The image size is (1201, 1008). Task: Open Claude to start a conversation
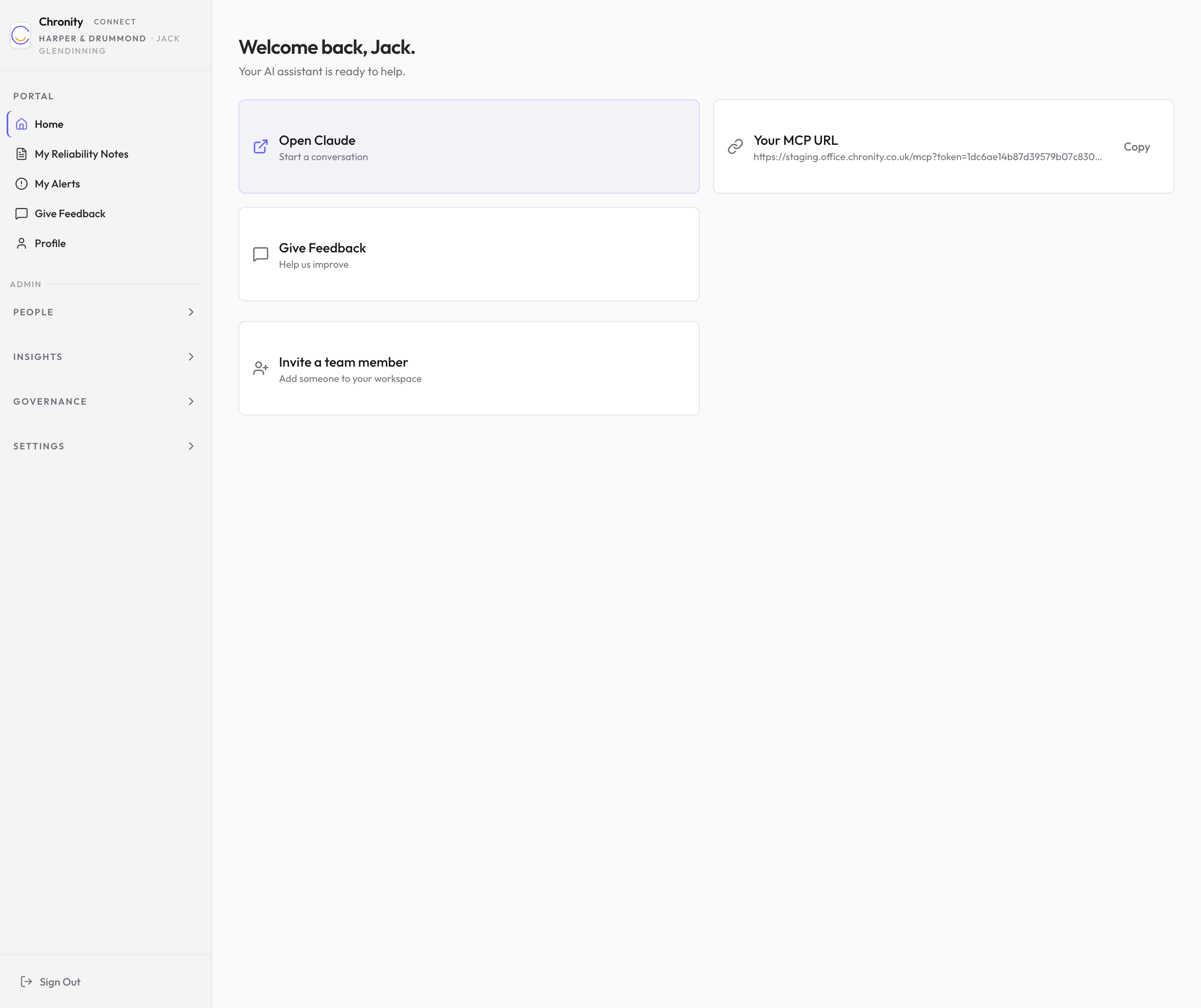(x=468, y=147)
